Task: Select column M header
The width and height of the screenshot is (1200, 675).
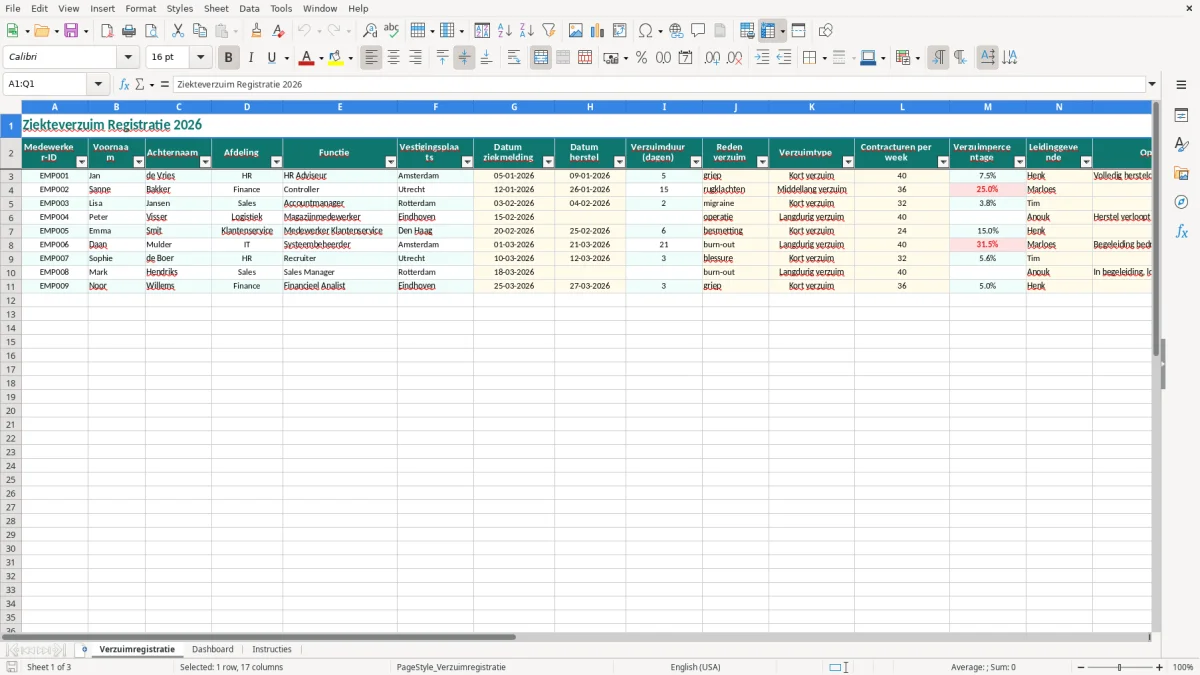Action: pos(988,107)
